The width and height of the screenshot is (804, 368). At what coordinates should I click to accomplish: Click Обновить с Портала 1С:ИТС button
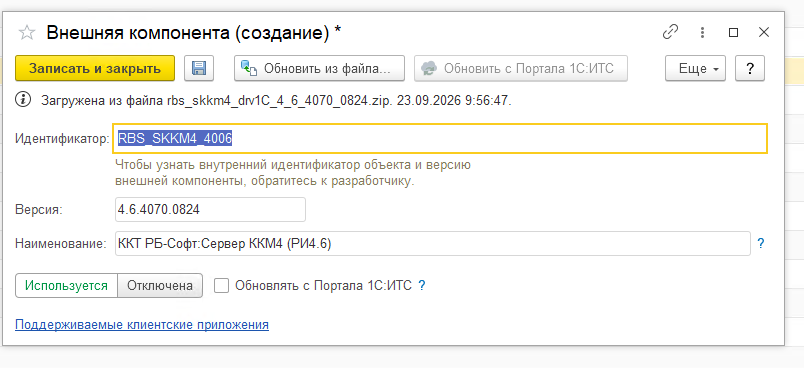point(521,68)
